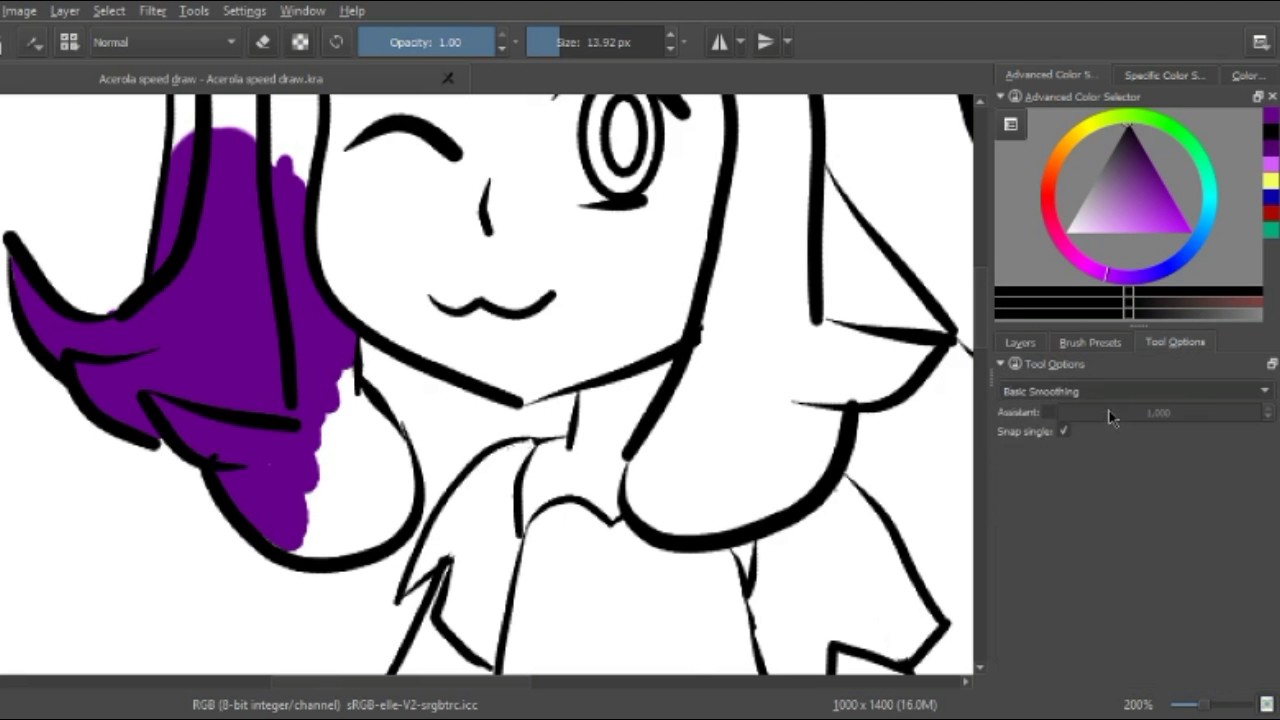Increase brush size with the up stepper arrow

click(670, 36)
